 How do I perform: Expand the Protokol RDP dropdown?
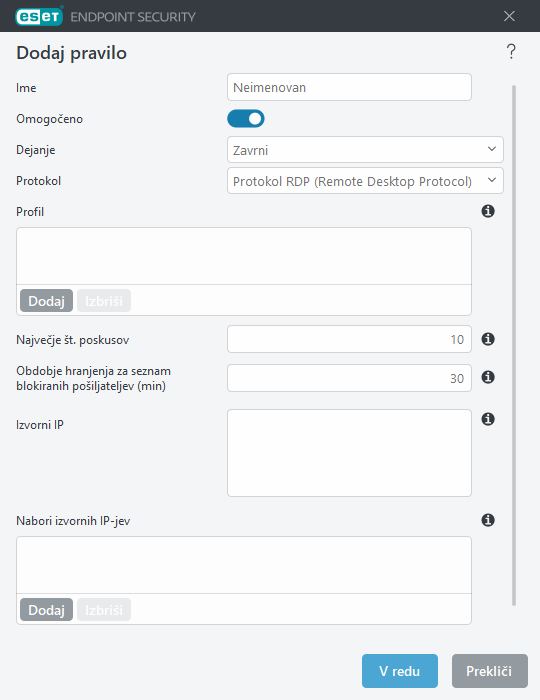365,181
